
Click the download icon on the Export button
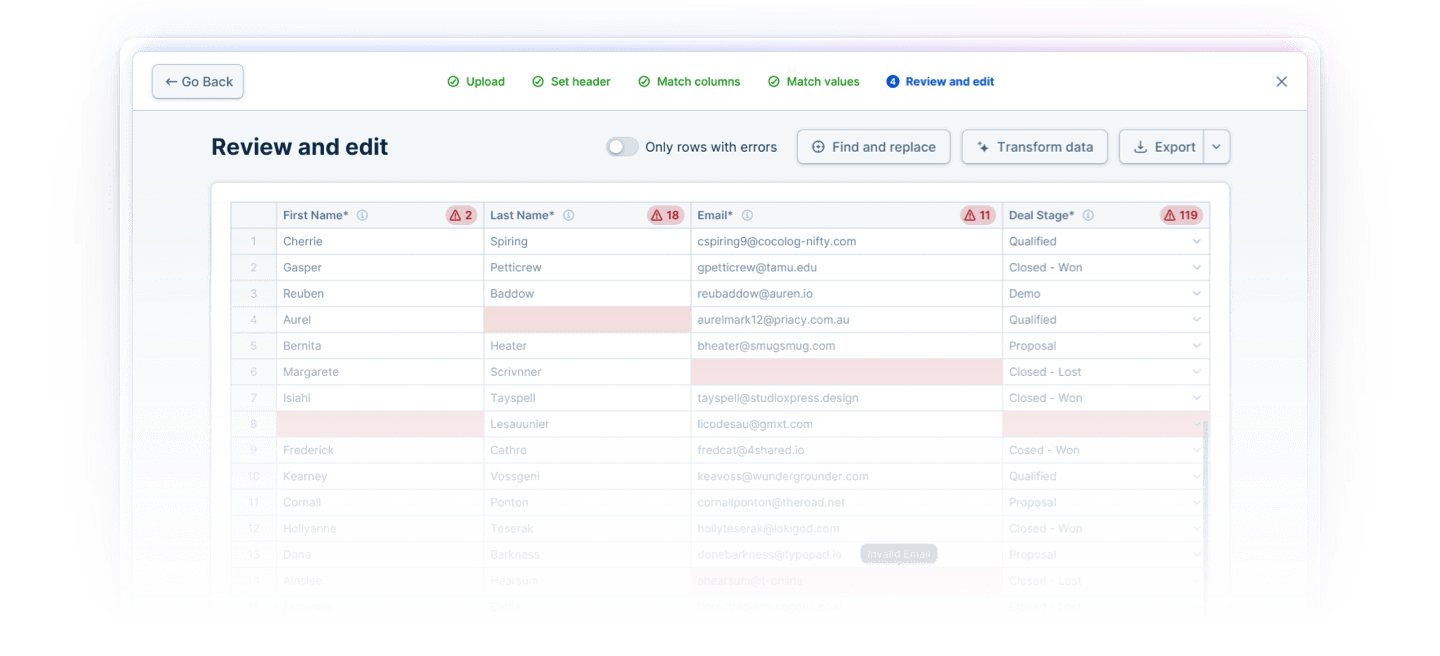coord(1141,146)
